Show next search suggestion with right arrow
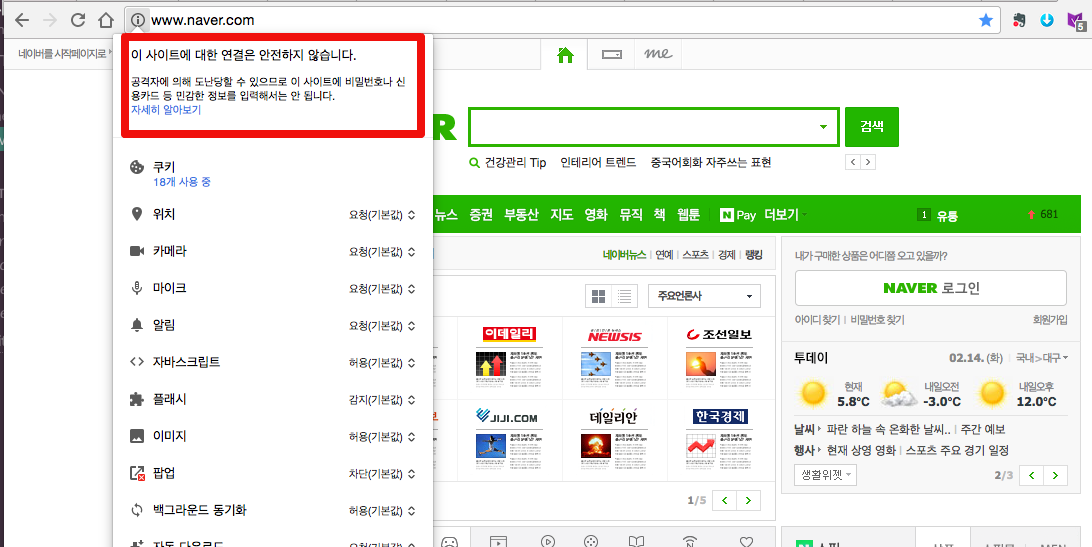 [868, 162]
